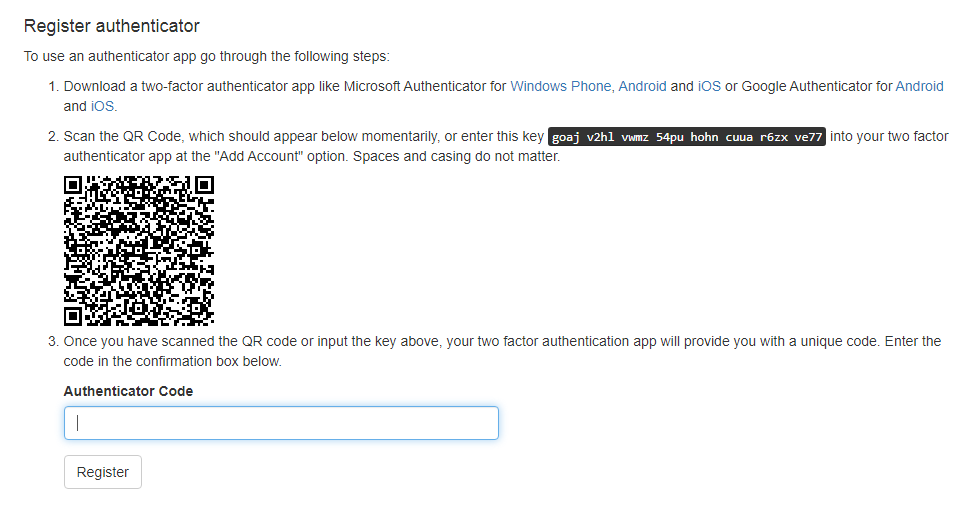
Task: Click the QR code's top-left finder square
Action: coord(74,186)
